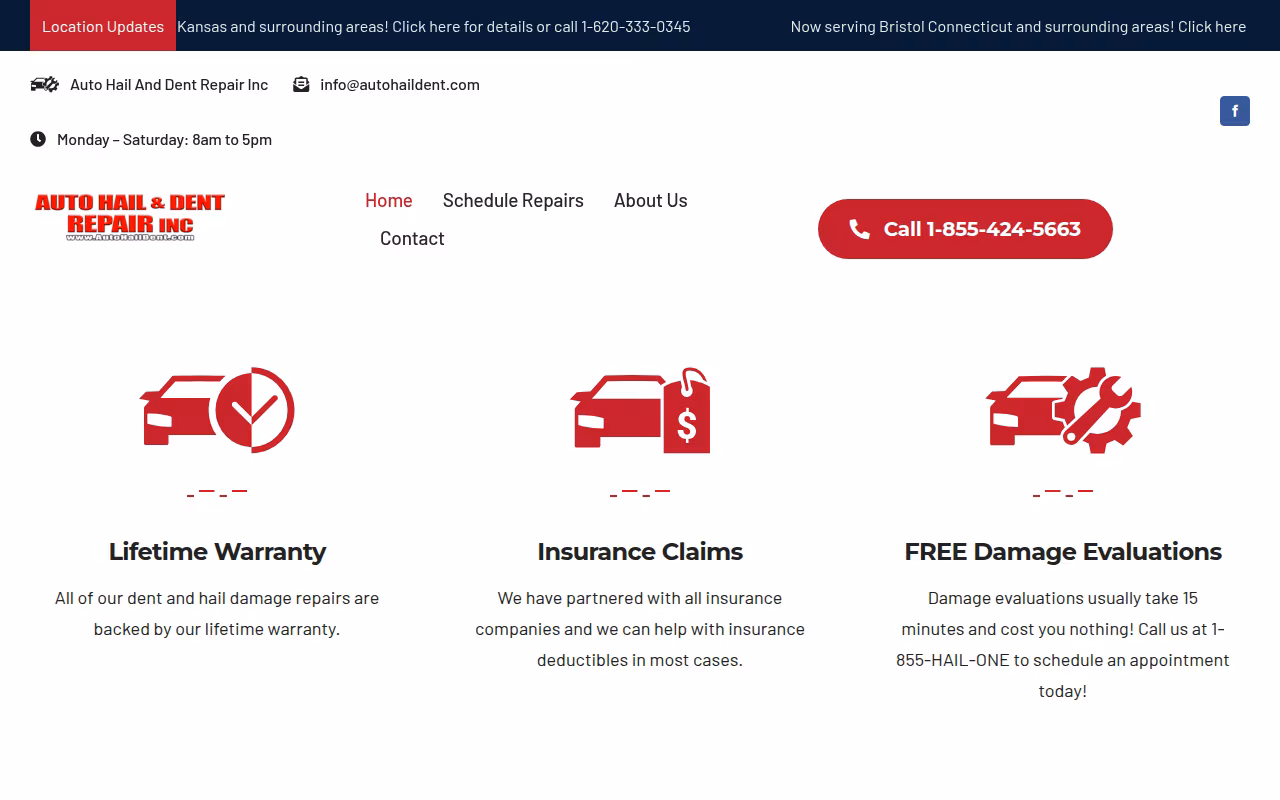Click the envelope icon beside email address
1280x800 pixels.
click(301, 84)
